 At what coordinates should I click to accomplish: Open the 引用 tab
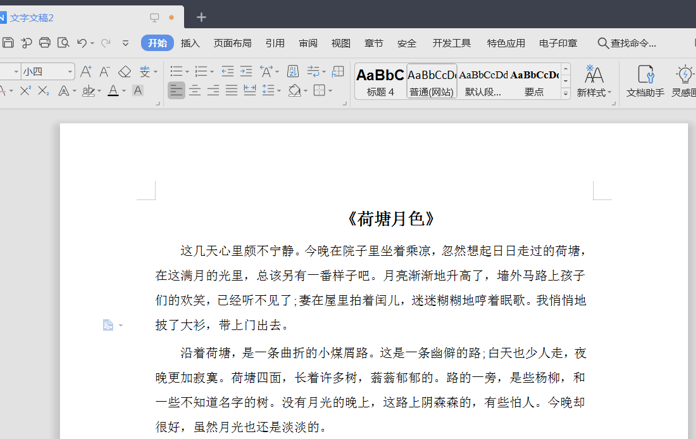point(275,43)
